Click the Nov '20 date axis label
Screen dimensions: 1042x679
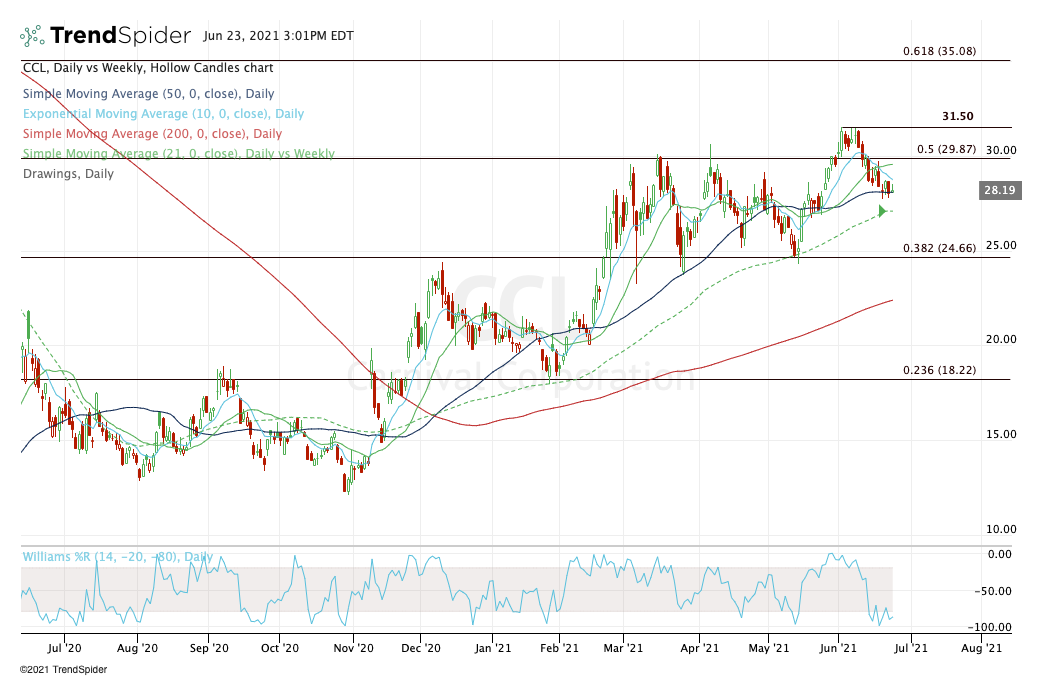[354, 648]
